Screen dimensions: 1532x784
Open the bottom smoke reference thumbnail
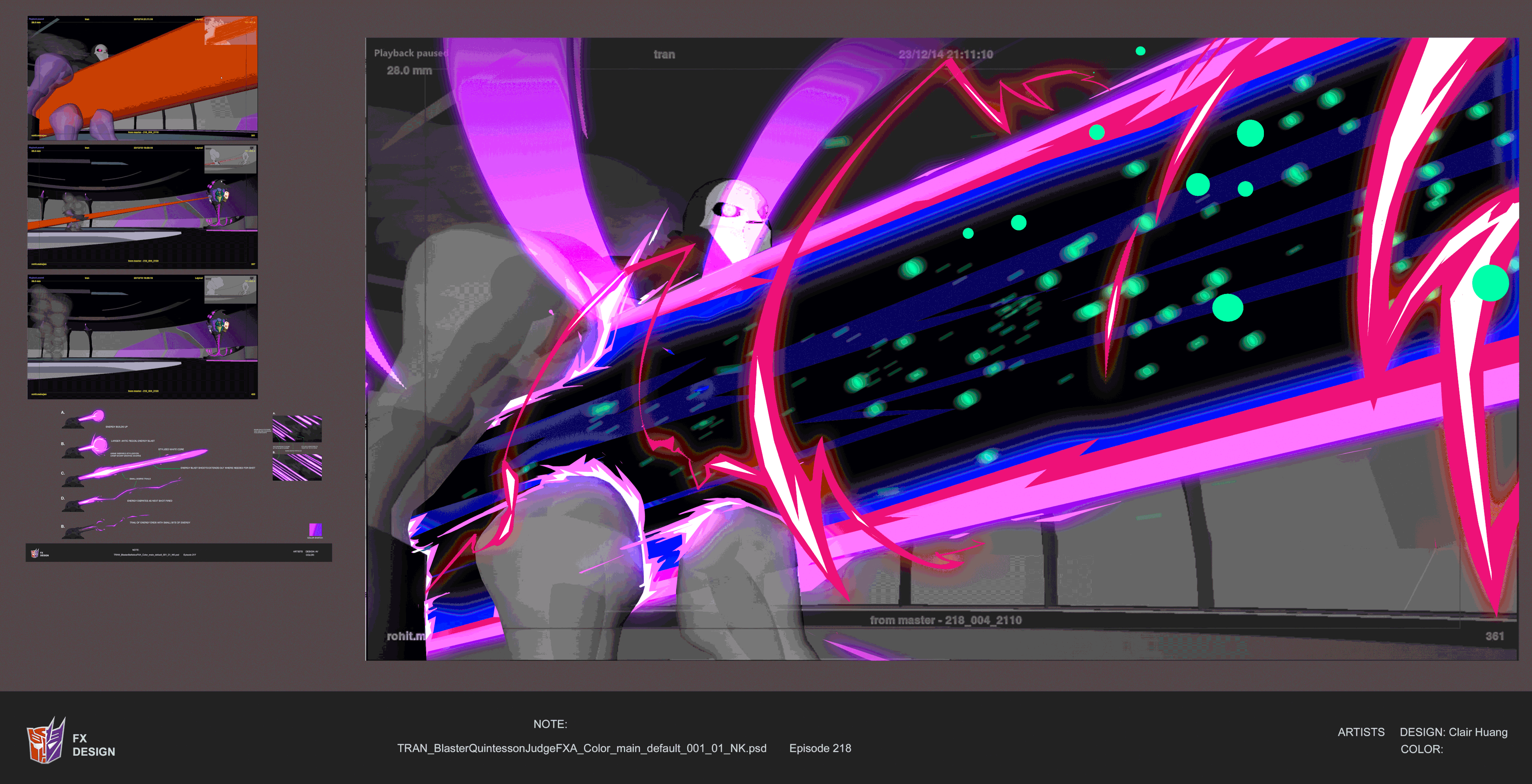pyautogui.click(x=143, y=337)
